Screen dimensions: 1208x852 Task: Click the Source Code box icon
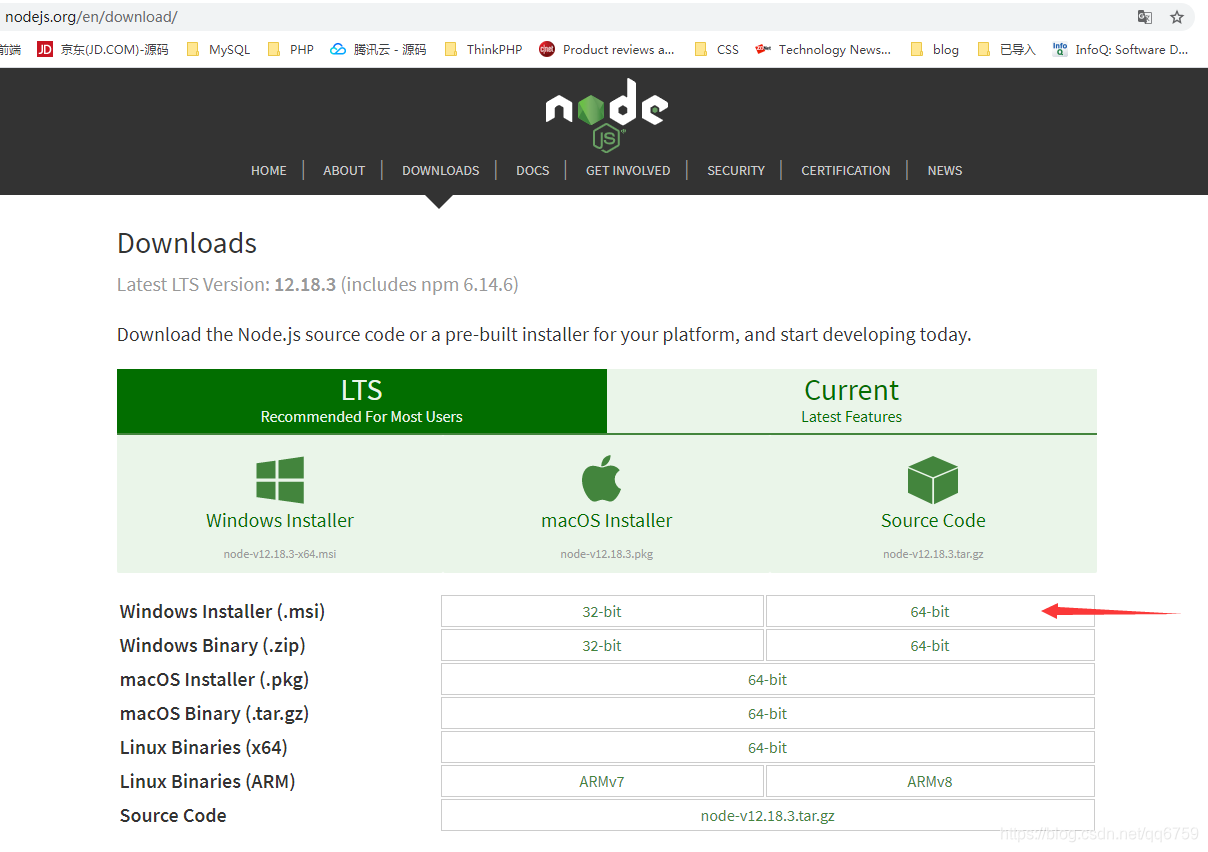pyautogui.click(x=933, y=480)
